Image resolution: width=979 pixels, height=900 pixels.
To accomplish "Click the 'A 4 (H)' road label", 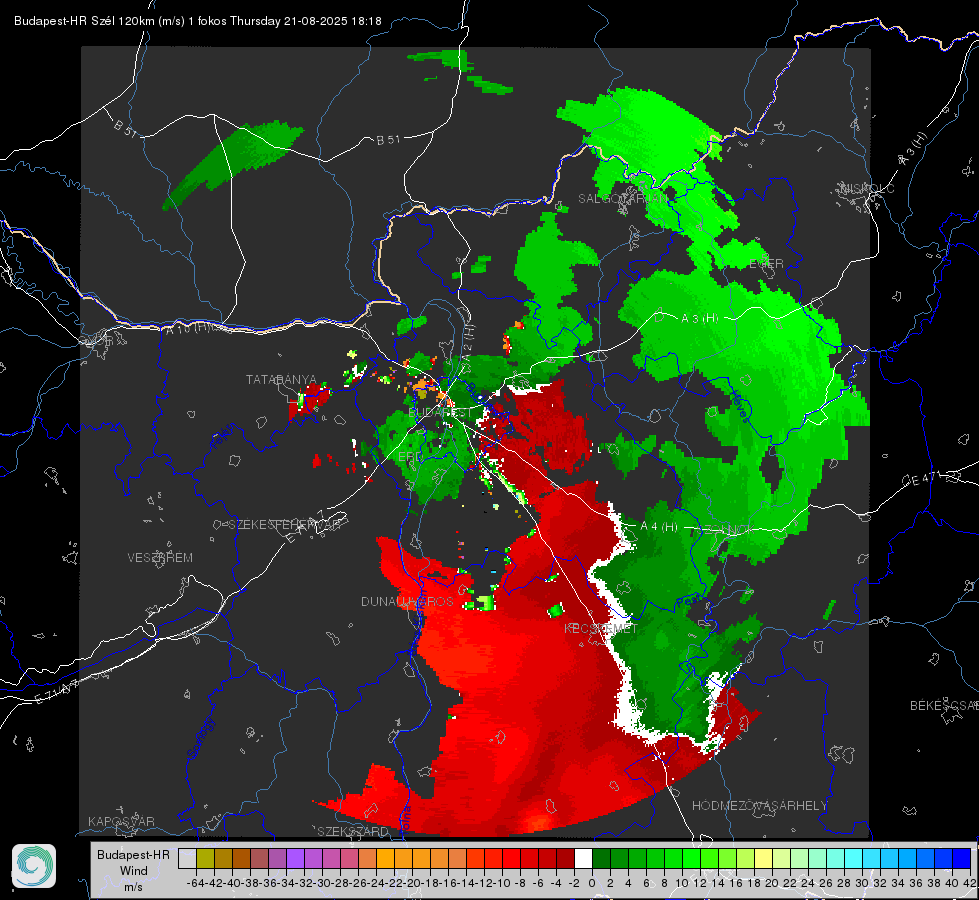I will (x=659, y=527).
